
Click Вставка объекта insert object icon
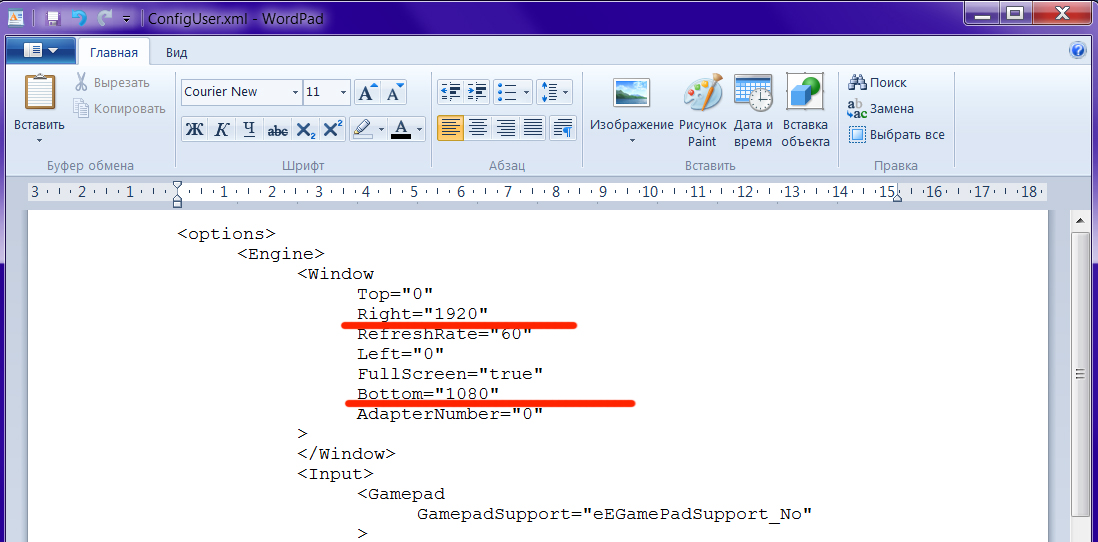coord(805,92)
